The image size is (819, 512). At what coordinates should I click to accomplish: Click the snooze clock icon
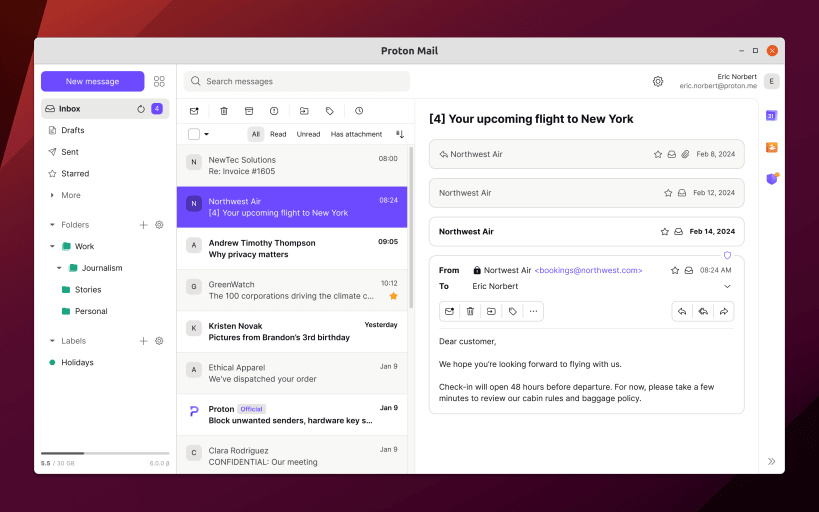point(359,111)
